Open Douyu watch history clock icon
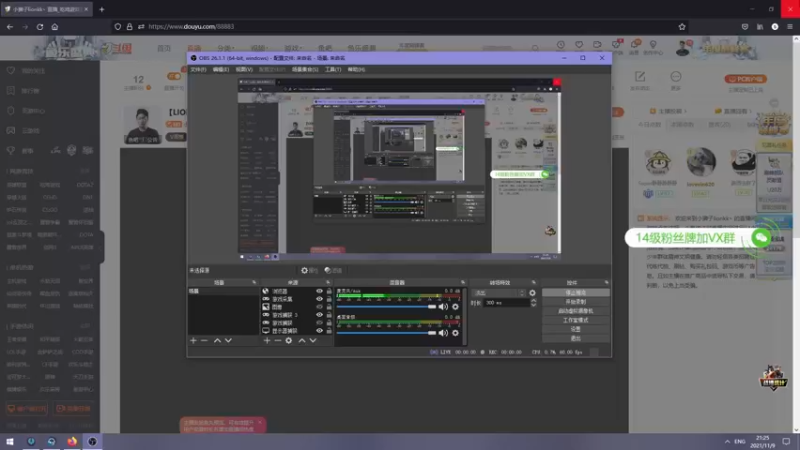 [x=560, y=45]
